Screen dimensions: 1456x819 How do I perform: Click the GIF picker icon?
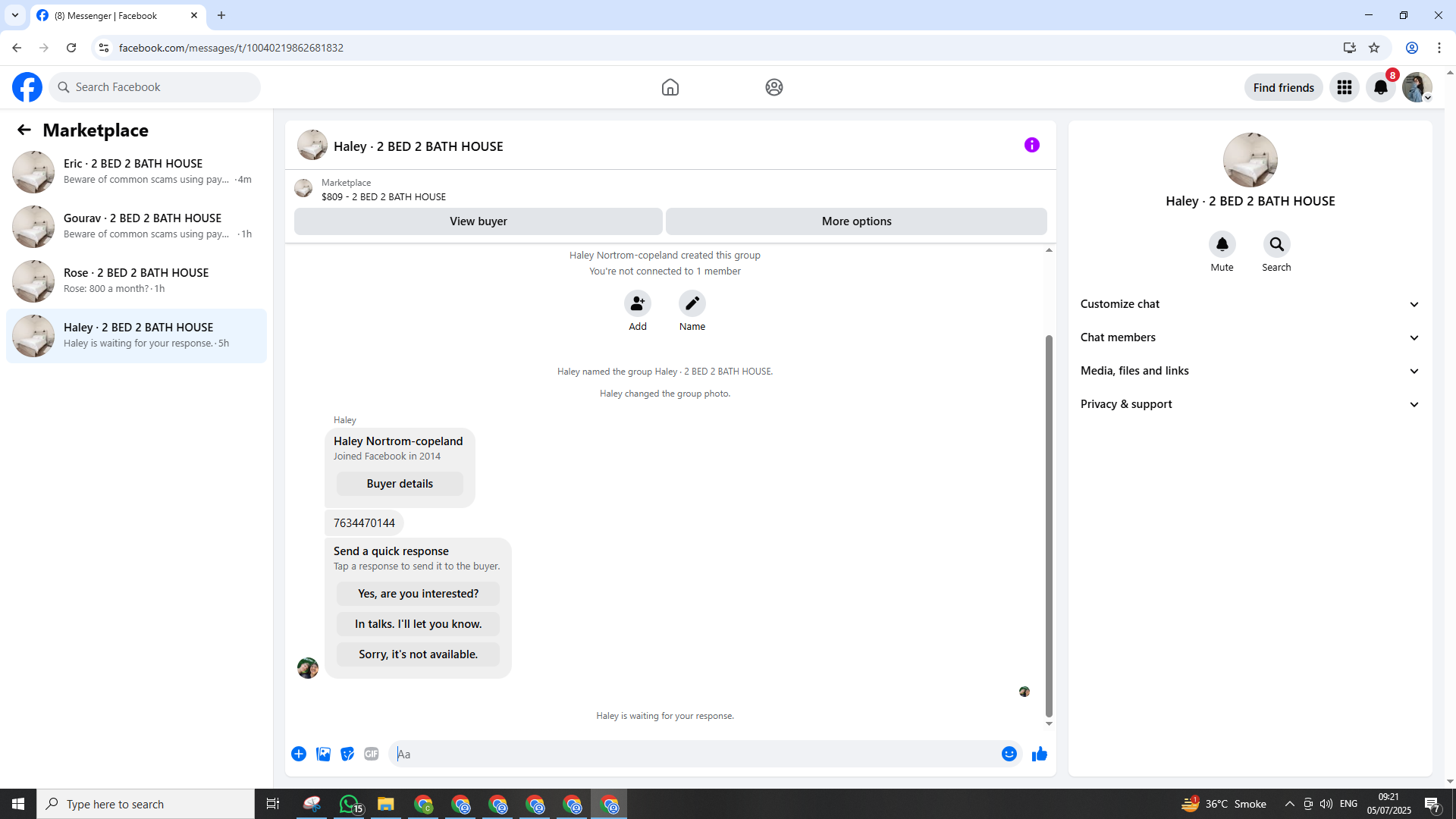tap(371, 754)
